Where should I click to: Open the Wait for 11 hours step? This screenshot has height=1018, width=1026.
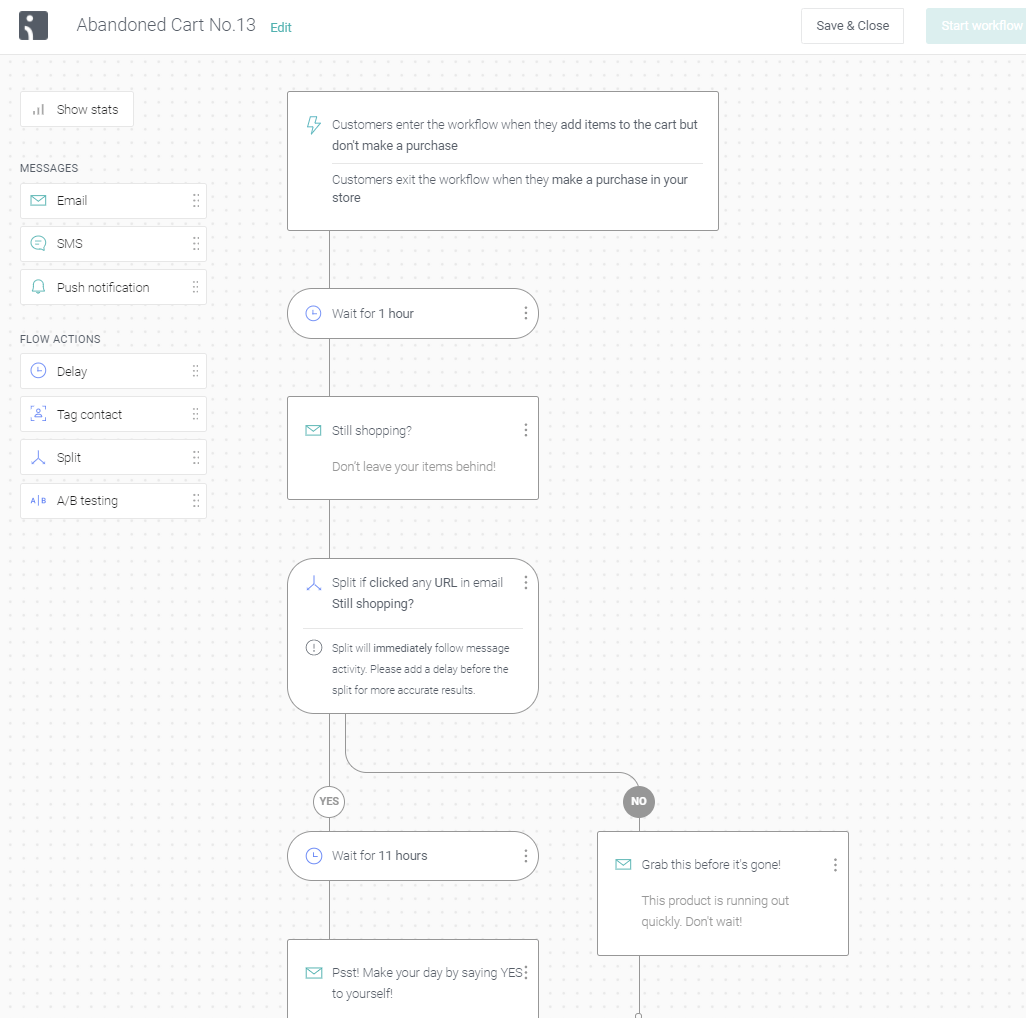coord(413,856)
